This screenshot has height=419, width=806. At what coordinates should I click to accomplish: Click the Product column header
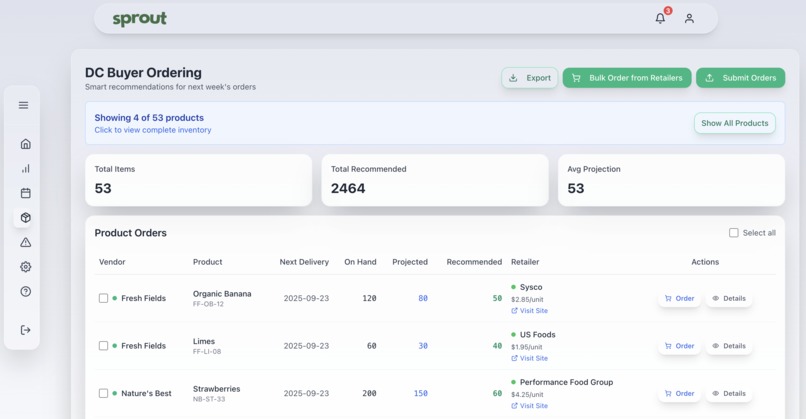208,262
